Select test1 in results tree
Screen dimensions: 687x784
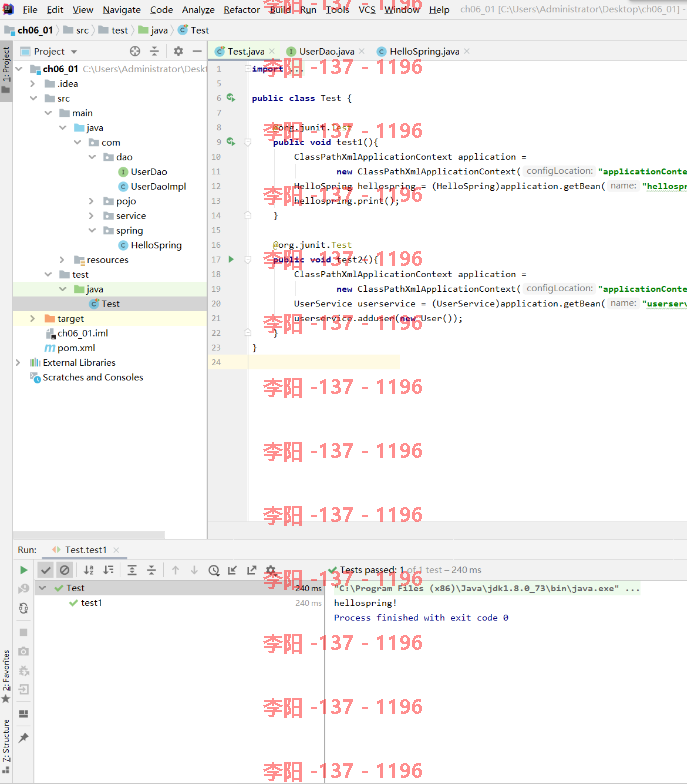pos(91,603)
